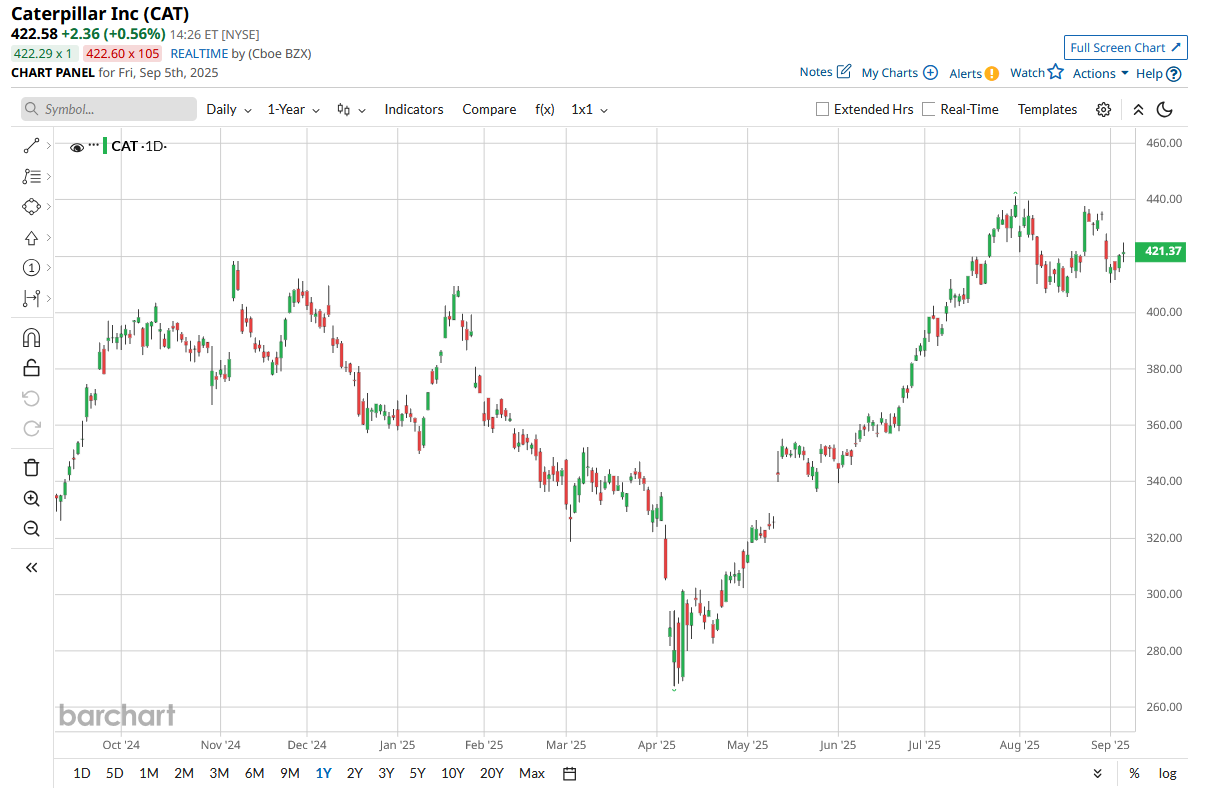The width and height of the screenshot is (1212, 802).
Task: Click the Notes pencil icon
Action: coord(844,72)
